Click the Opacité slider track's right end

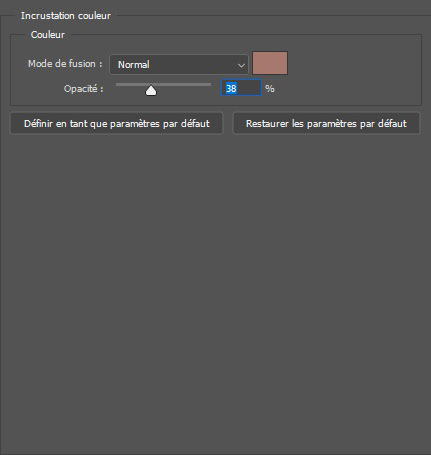tap(209, 85)
